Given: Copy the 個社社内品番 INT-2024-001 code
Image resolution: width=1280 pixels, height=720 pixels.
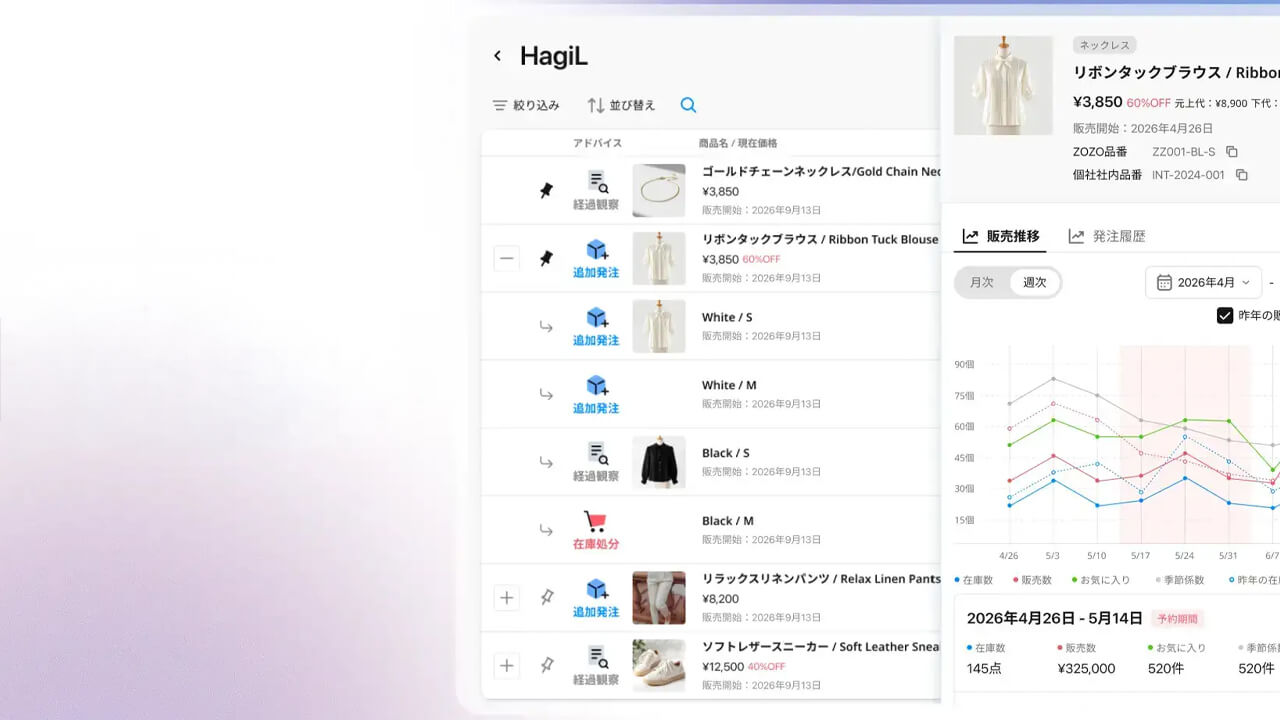Looking at the screenshot, I should 1242,175.
